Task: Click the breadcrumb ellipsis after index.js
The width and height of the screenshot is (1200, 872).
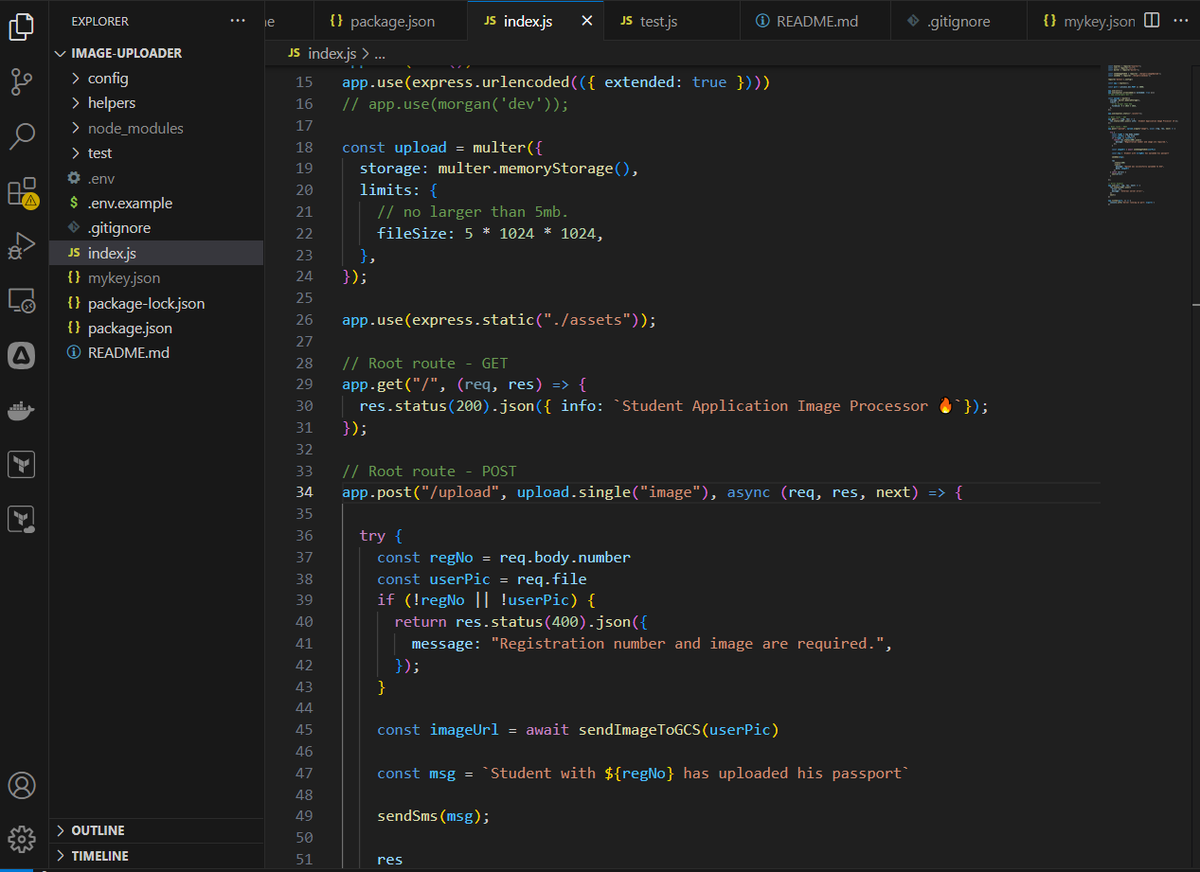Action: [380, 54]
